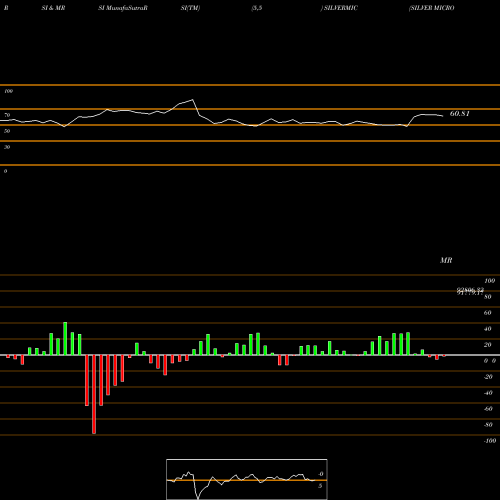Click the 'SI & MR' header text
This screenshot has height=500, width=500.
pyautogui.click(x=53, y=8)
